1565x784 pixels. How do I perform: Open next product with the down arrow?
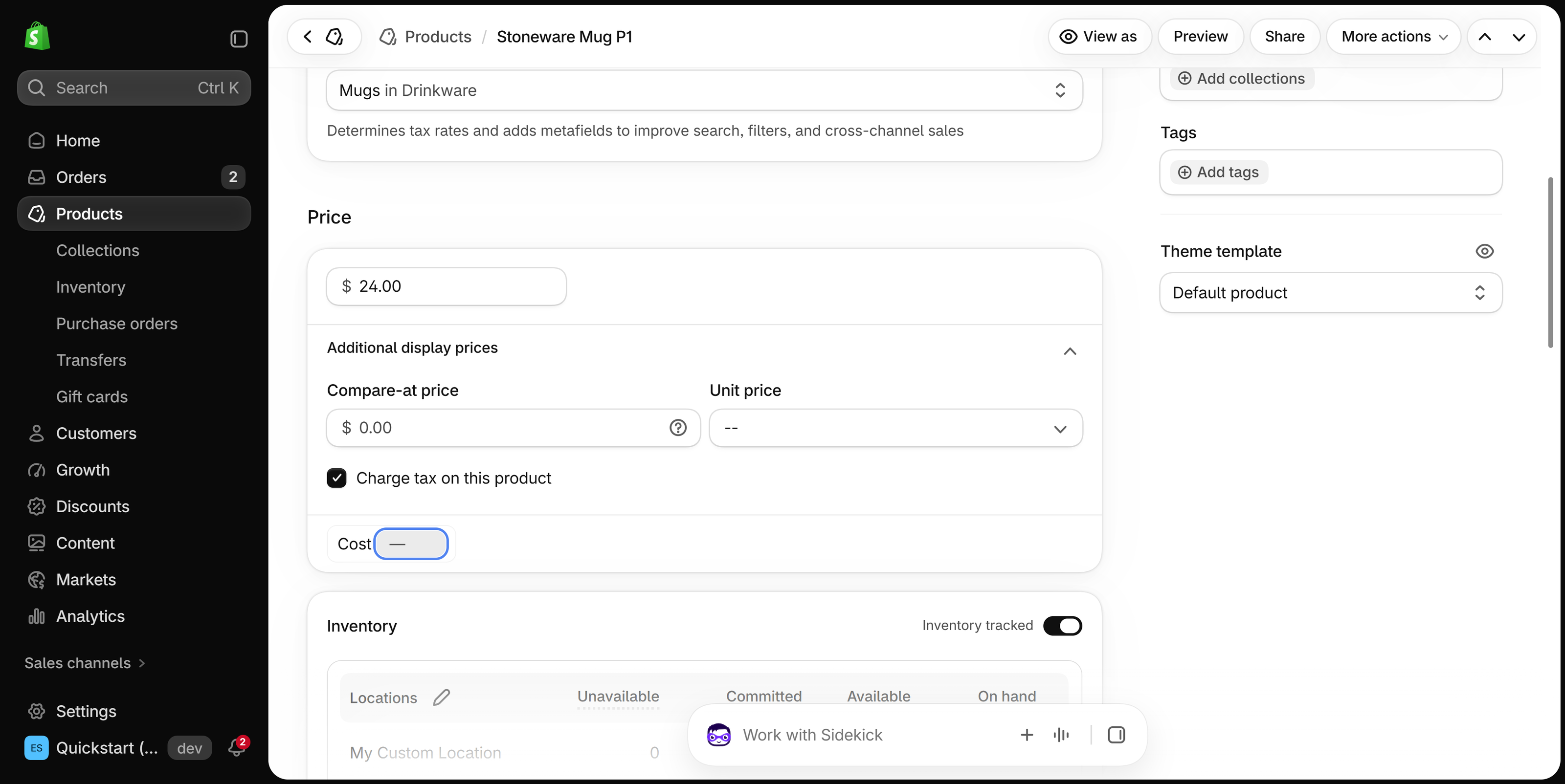[1518, 37]
